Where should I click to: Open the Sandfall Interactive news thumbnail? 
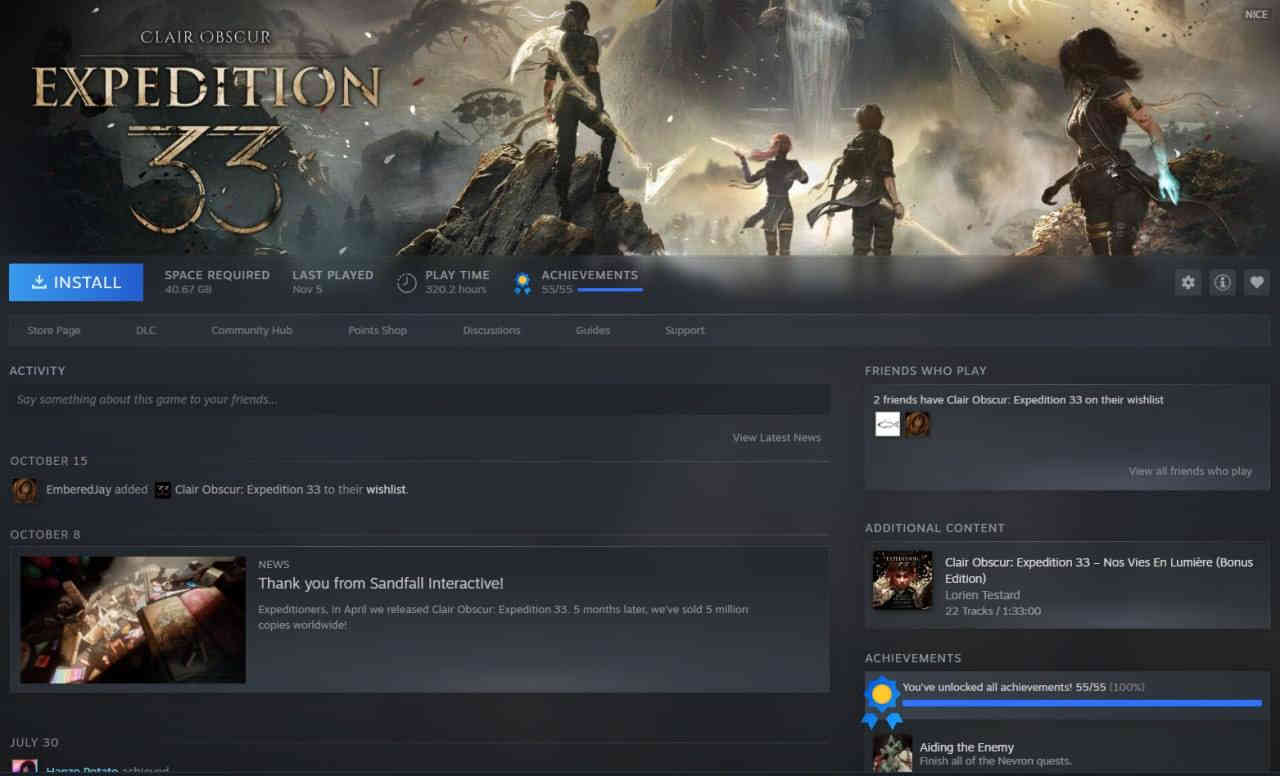pos(133,620)
